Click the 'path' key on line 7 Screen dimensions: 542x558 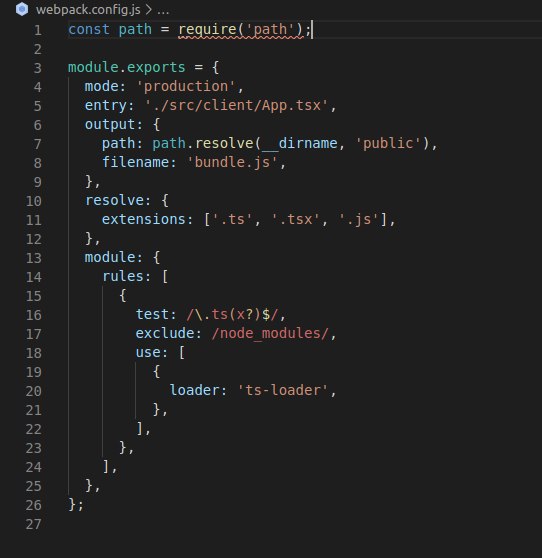(119, 144)
